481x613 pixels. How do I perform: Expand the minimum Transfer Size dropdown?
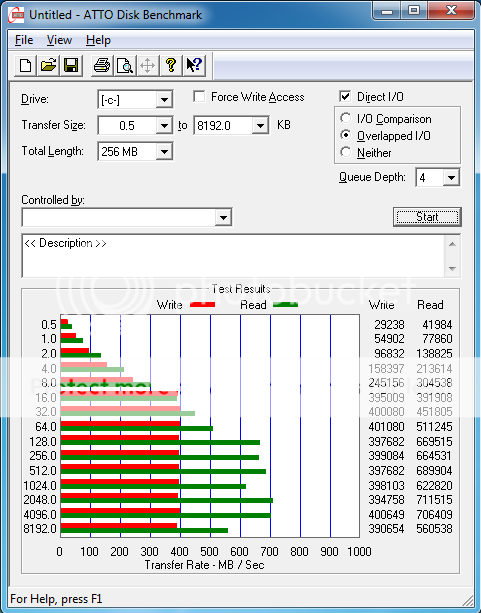(164, 125)
